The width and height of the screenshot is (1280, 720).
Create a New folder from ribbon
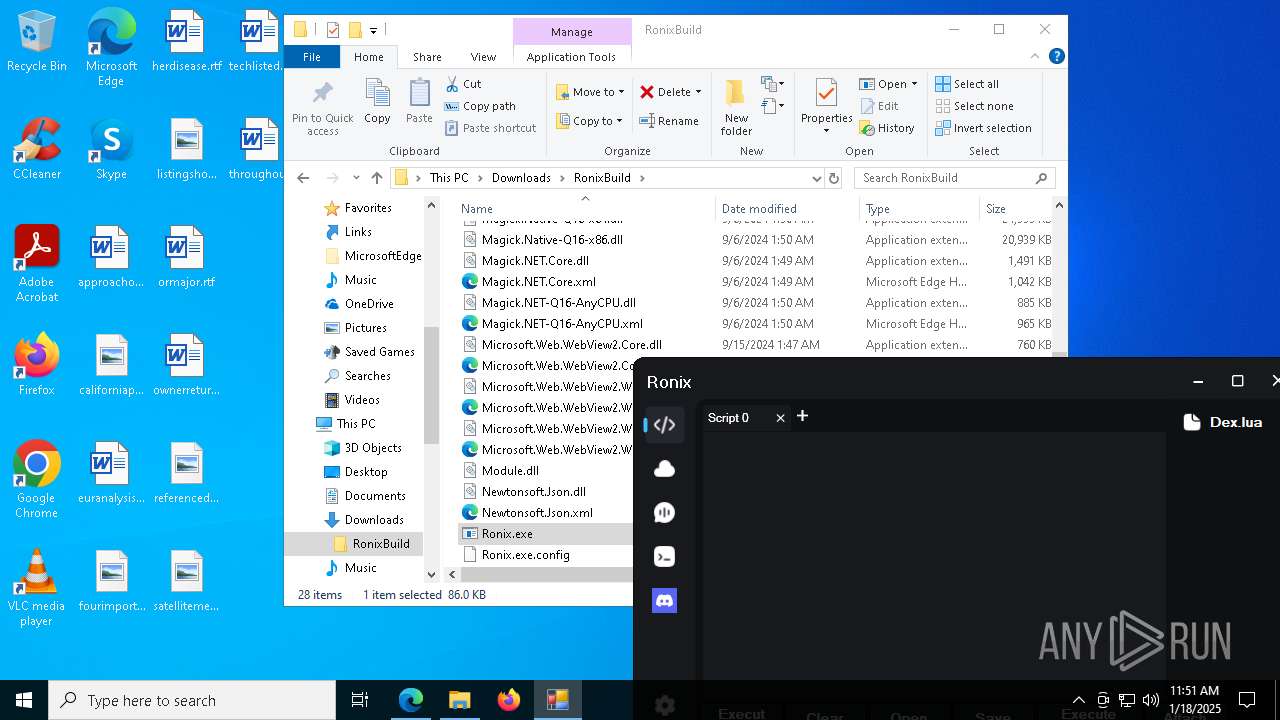736,108
